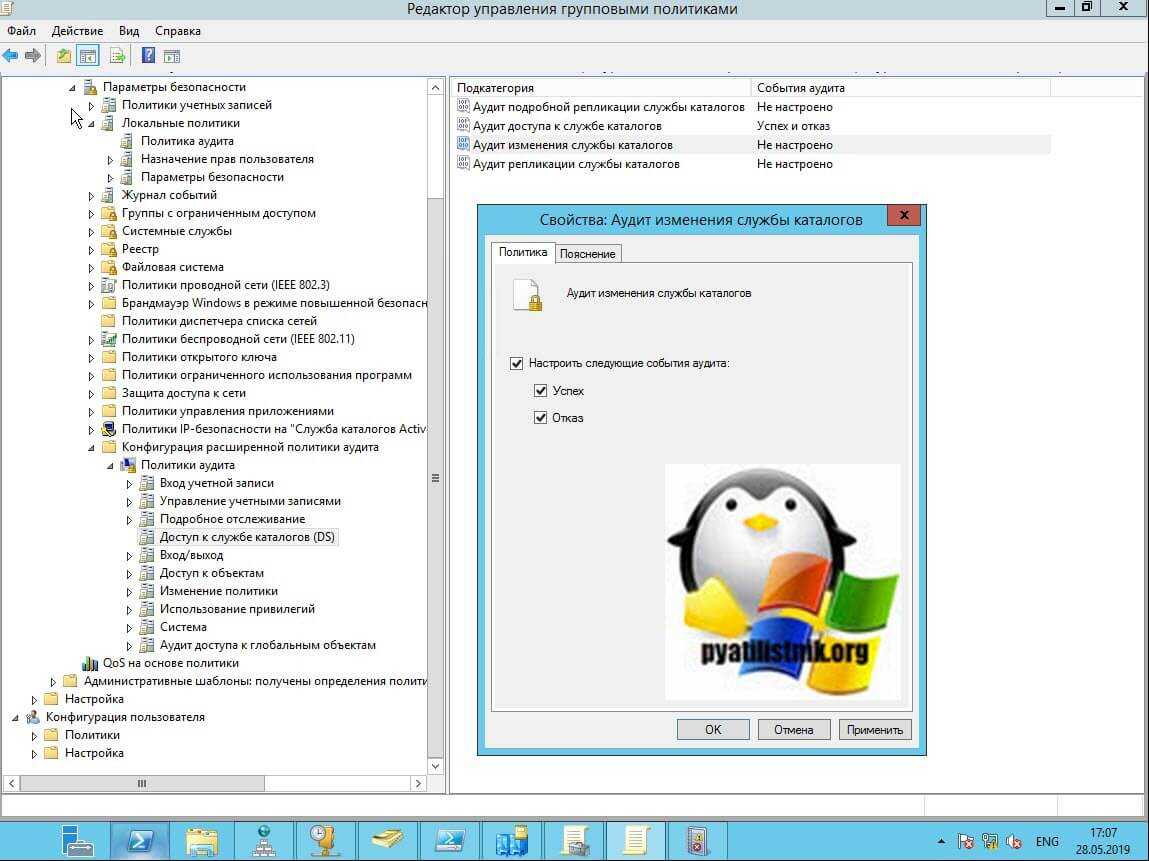Click the Export list toolbar icon
Viewport: 1149px width, 861px height.
pos(118,56)
